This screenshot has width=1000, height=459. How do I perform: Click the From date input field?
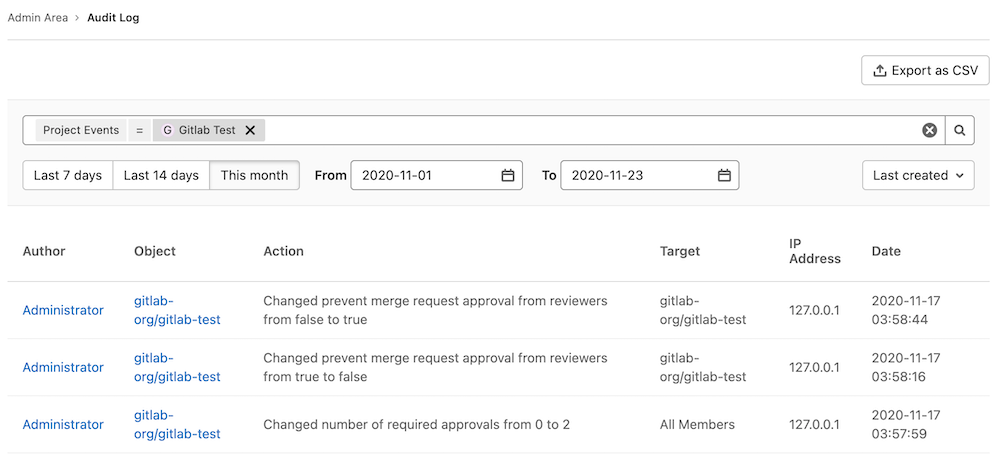[425, 175]
